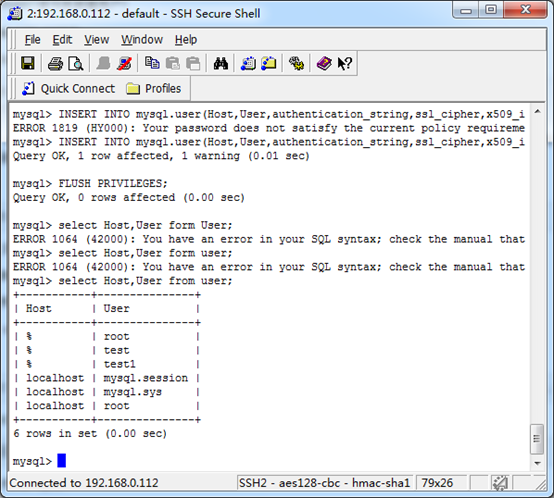The image size is (554, 498).
Task: Open the Help book icon
Action: 324,64
